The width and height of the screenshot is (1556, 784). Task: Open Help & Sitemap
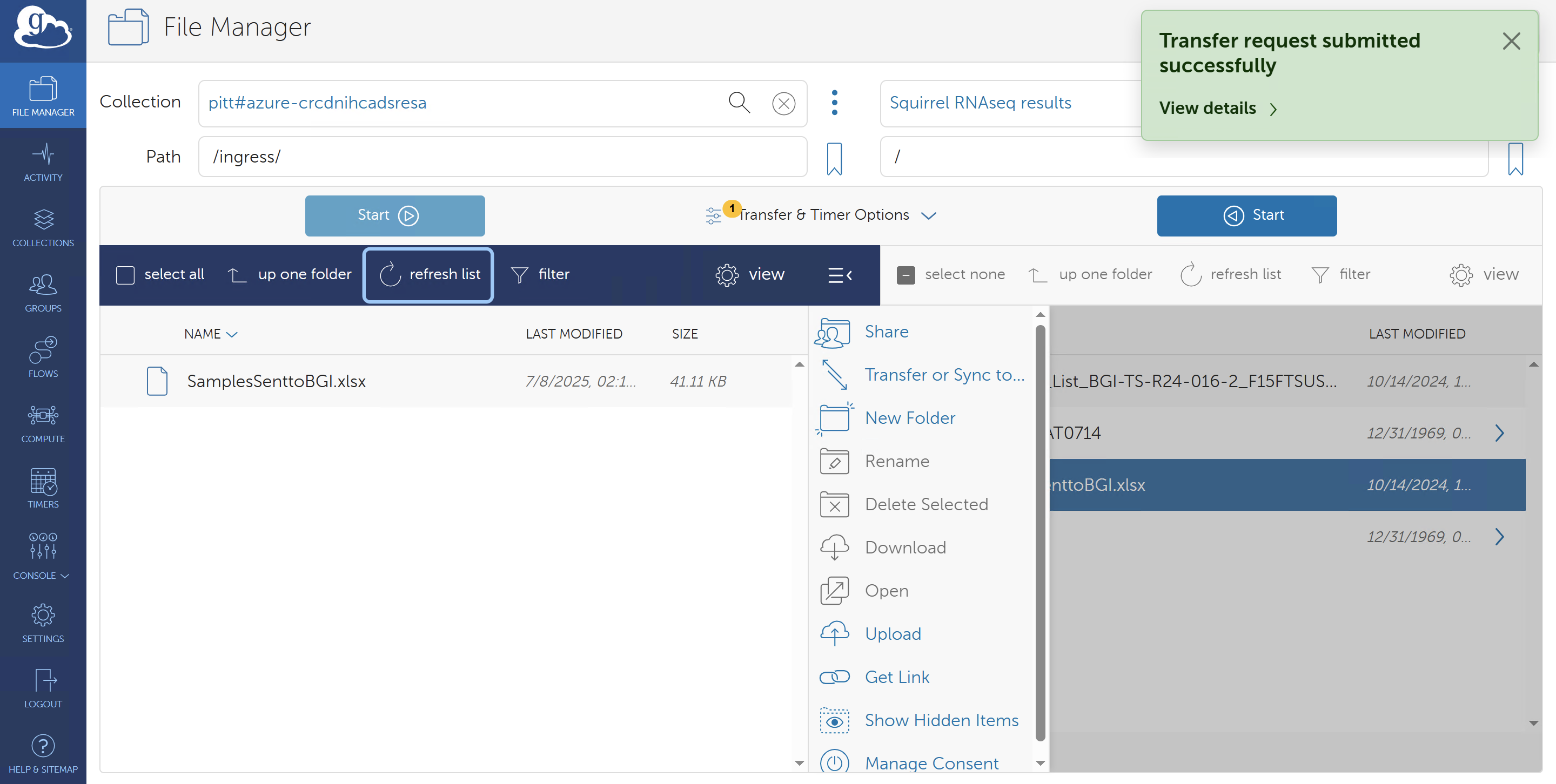point(43,754)
